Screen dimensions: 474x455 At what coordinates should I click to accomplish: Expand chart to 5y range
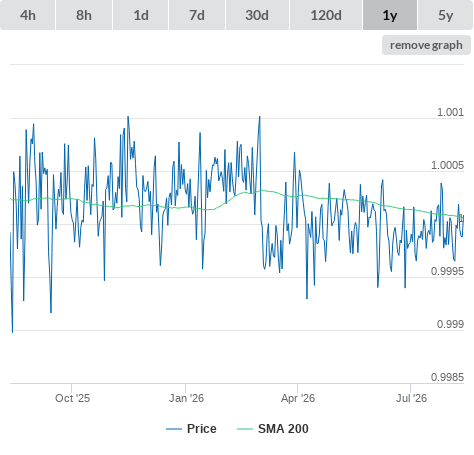pyautogui.click(x=446, y=15)
